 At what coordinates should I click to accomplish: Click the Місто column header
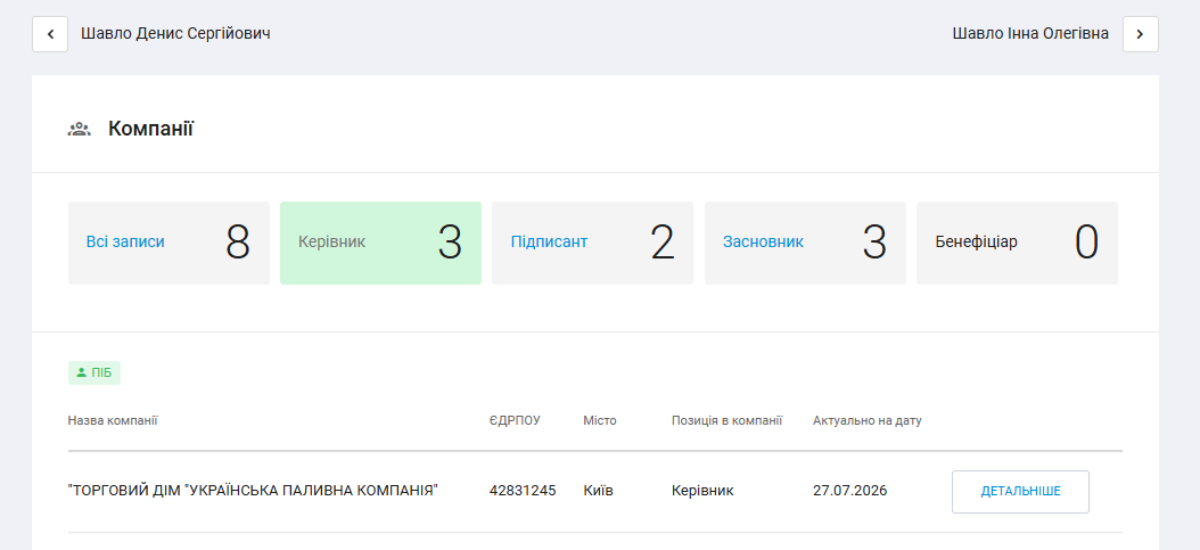tap(600, 421)
